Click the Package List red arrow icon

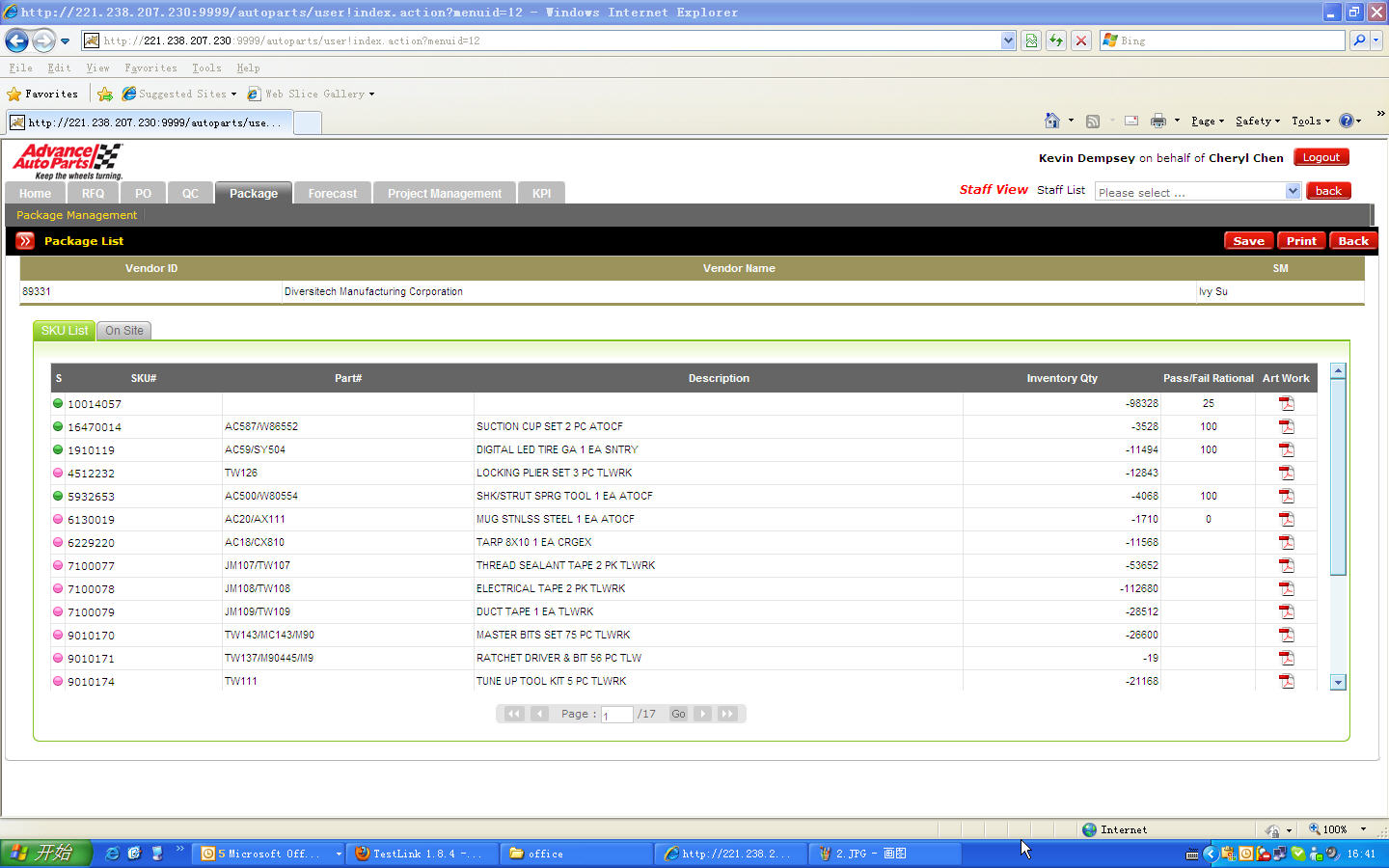[x=25, y=241]
